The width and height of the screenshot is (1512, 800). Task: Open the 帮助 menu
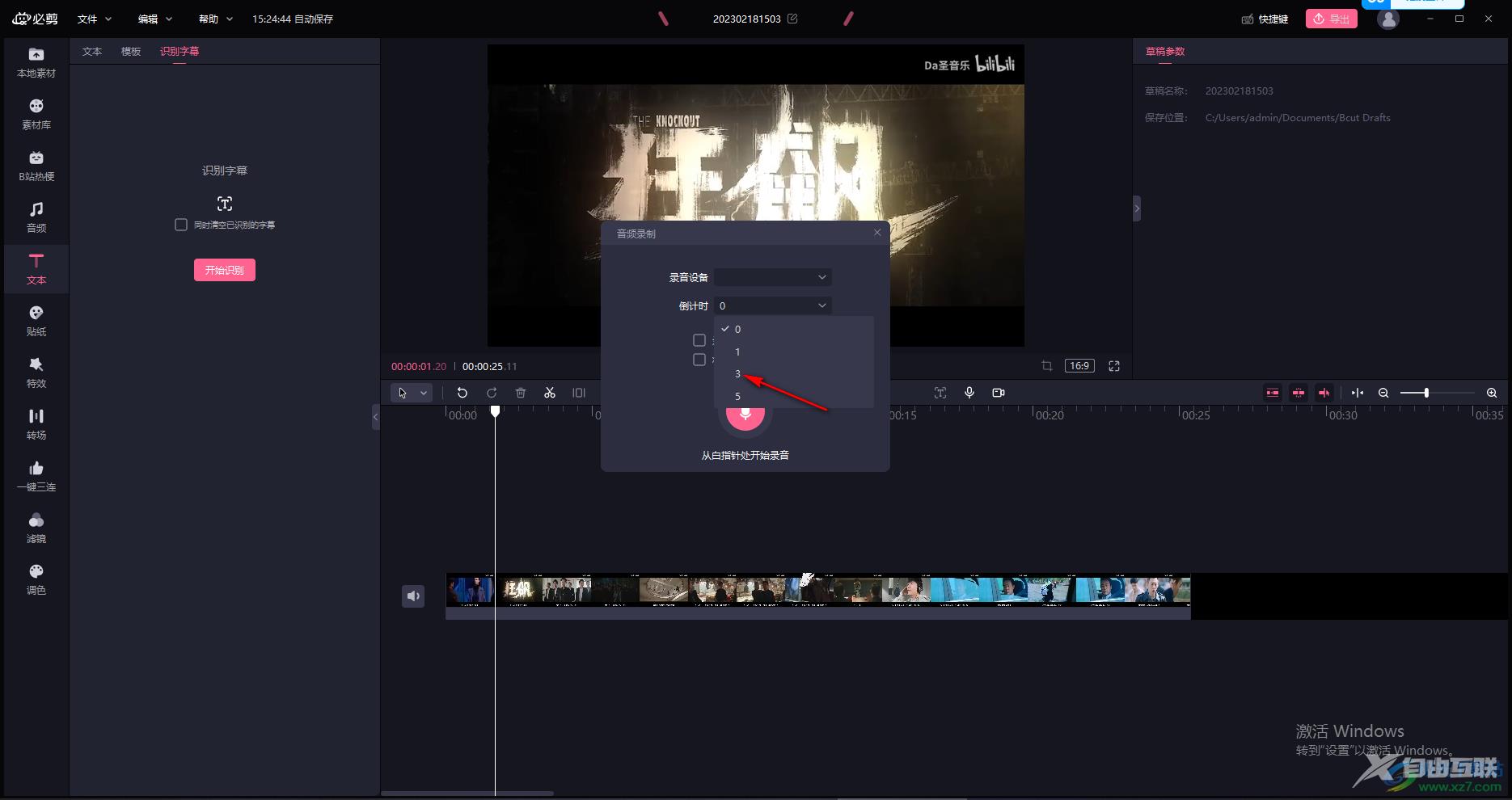216,19
